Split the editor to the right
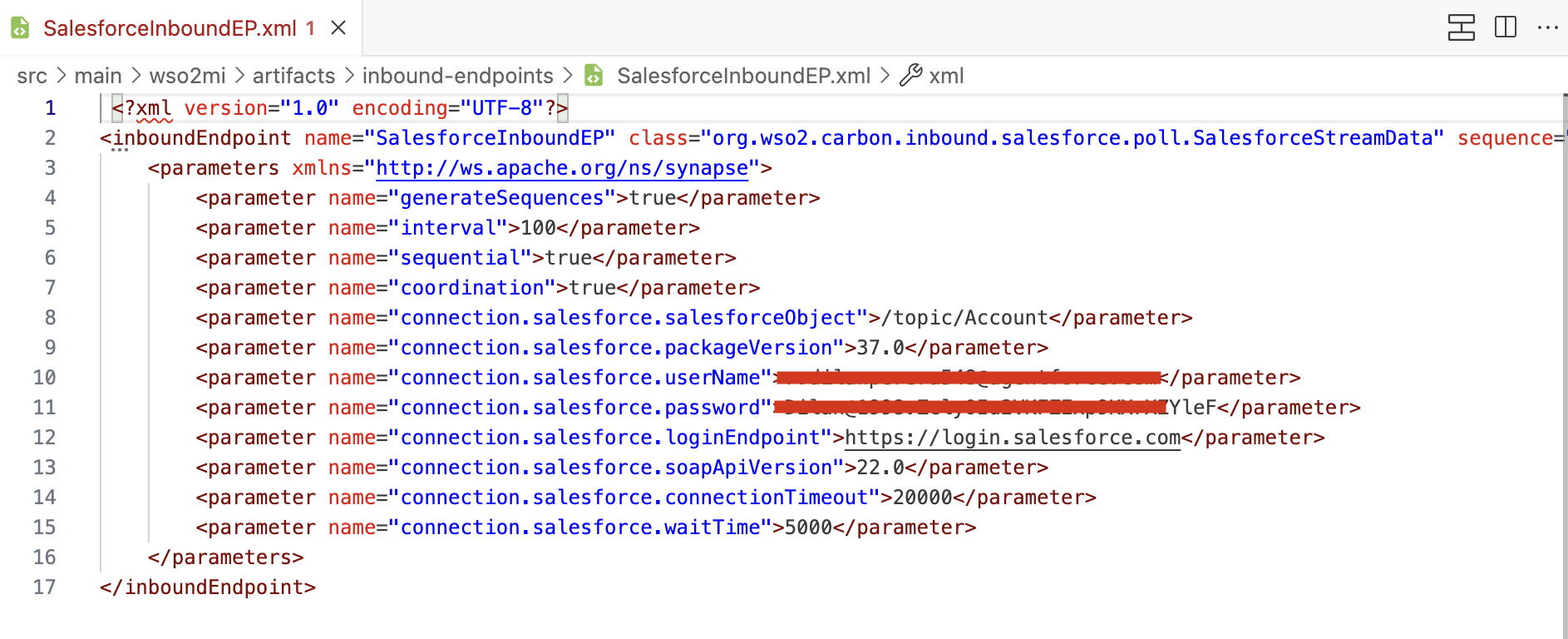1568x639 pixels. [1506, 27]
